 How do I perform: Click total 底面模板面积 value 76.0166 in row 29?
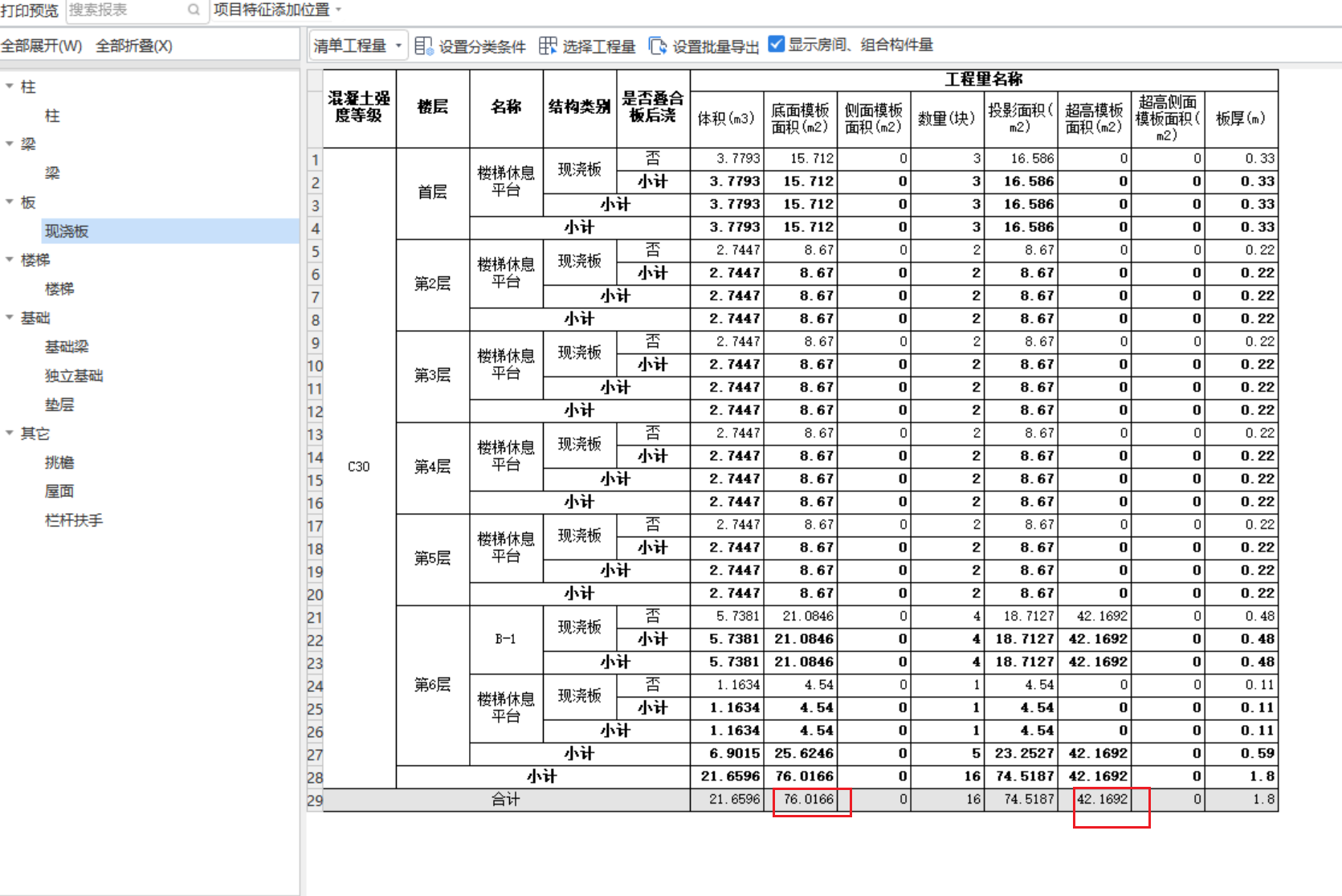coord(800,800)
